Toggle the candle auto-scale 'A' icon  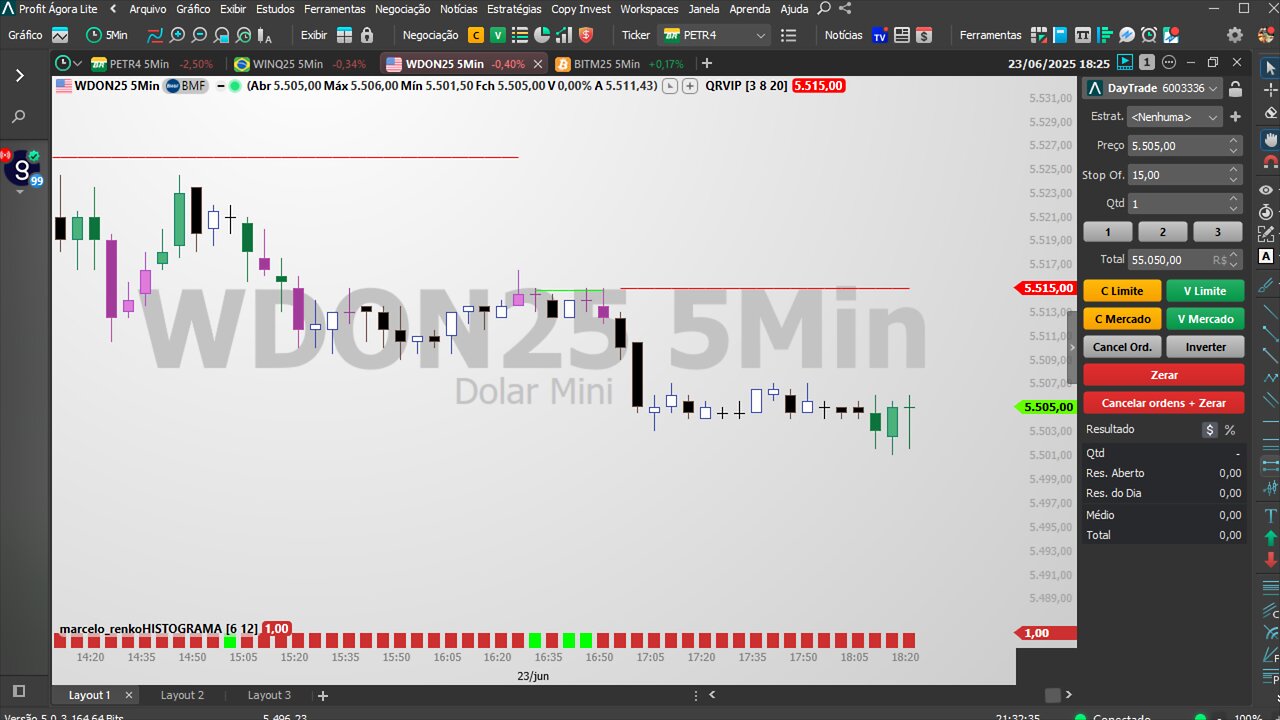pyautogui.click(x=265, y=35)
